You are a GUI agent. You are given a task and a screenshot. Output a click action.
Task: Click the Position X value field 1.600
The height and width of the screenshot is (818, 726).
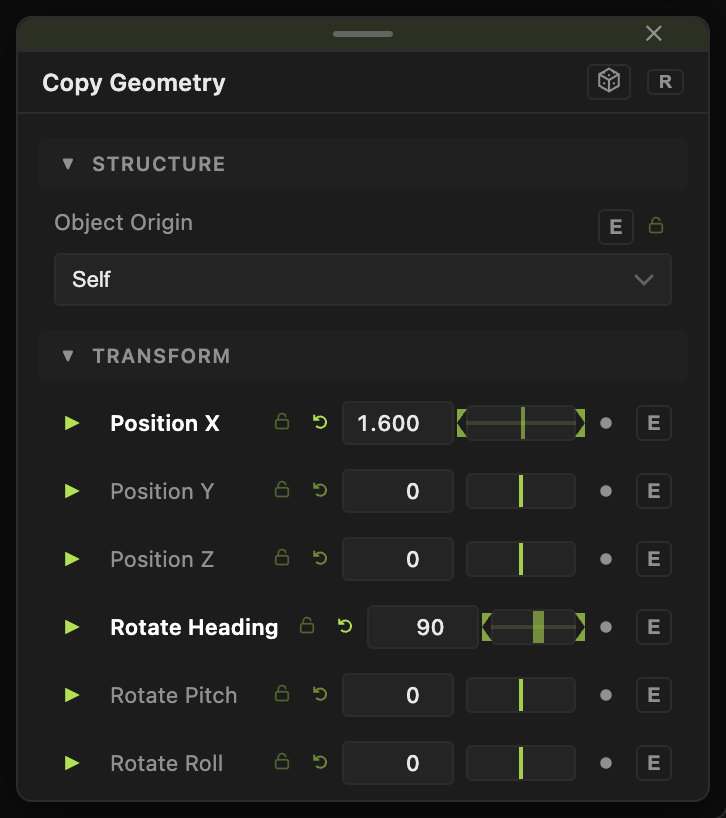tap(397, 423)
